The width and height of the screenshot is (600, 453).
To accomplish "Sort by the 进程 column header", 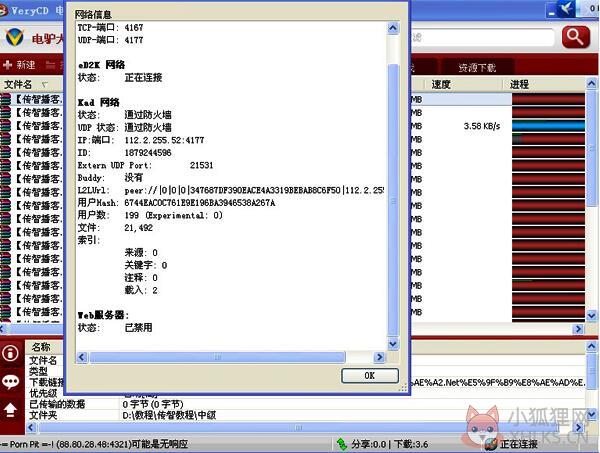I will [x=519, y=84].
